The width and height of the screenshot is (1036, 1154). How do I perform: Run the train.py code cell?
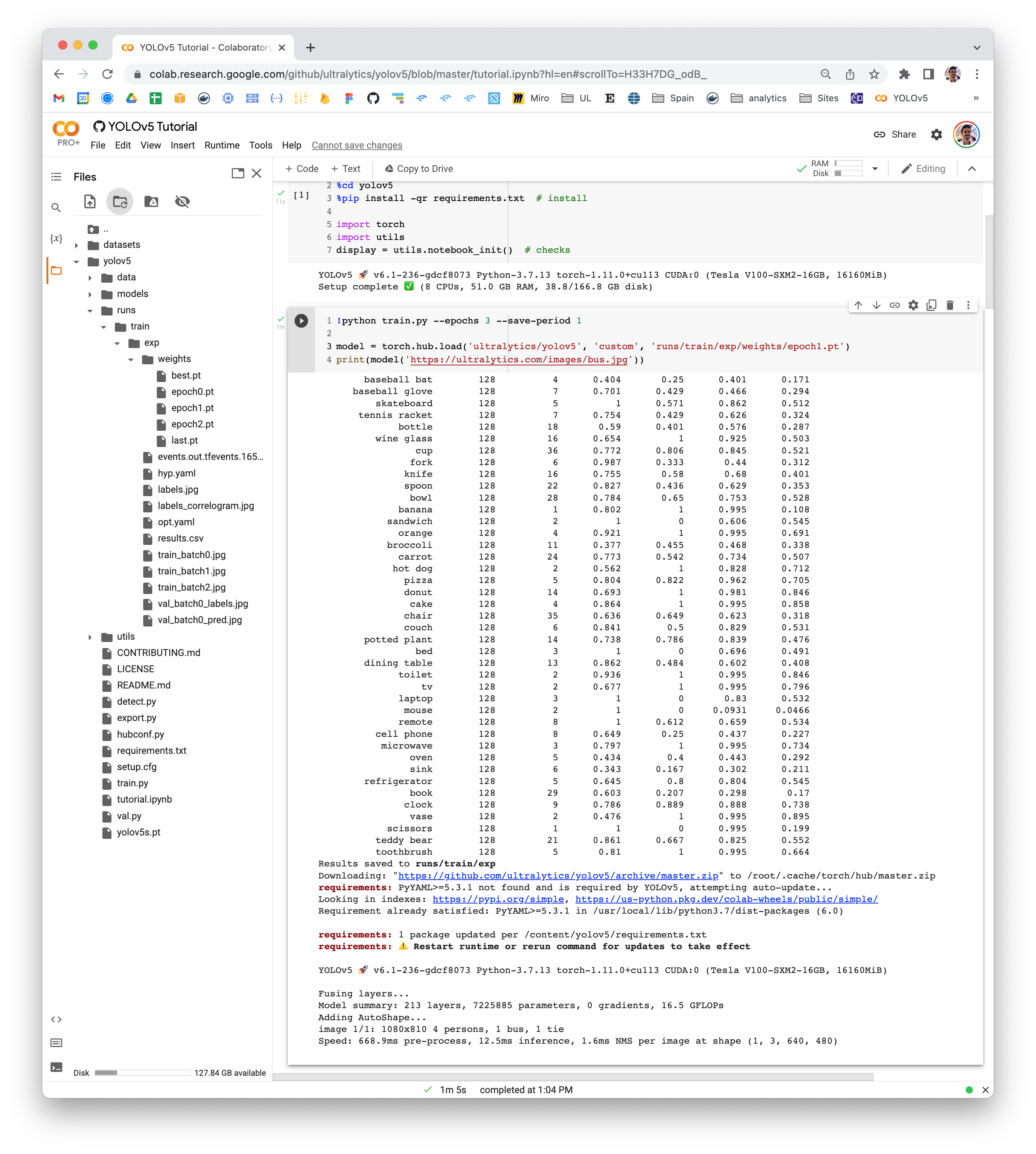[x=301, y=320]
